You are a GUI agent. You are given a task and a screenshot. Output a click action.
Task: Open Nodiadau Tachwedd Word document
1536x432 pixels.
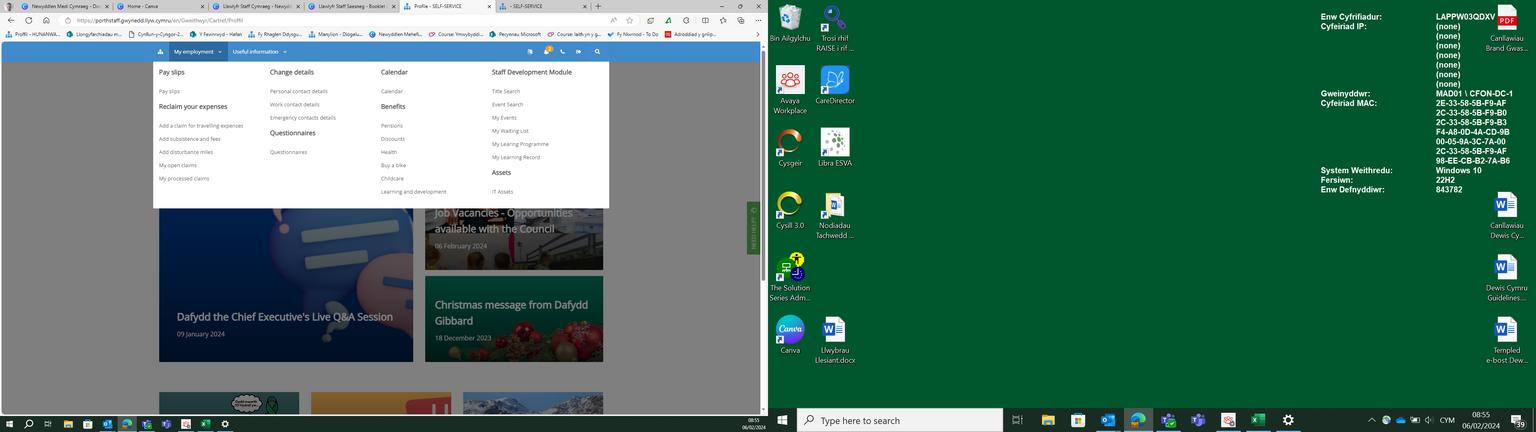point(835,216)
